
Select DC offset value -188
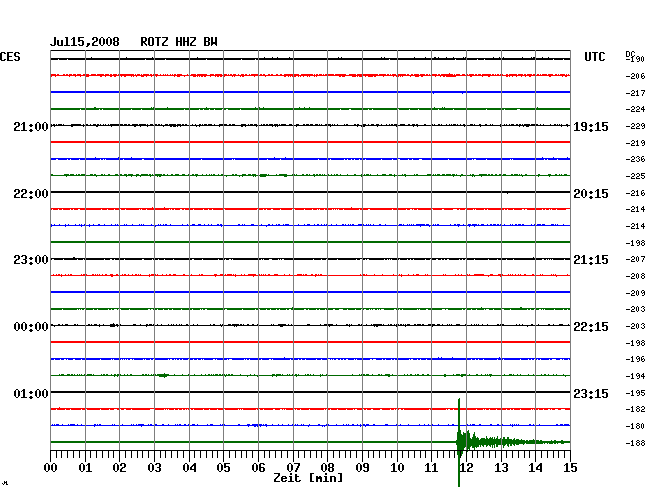coord(635,443)
